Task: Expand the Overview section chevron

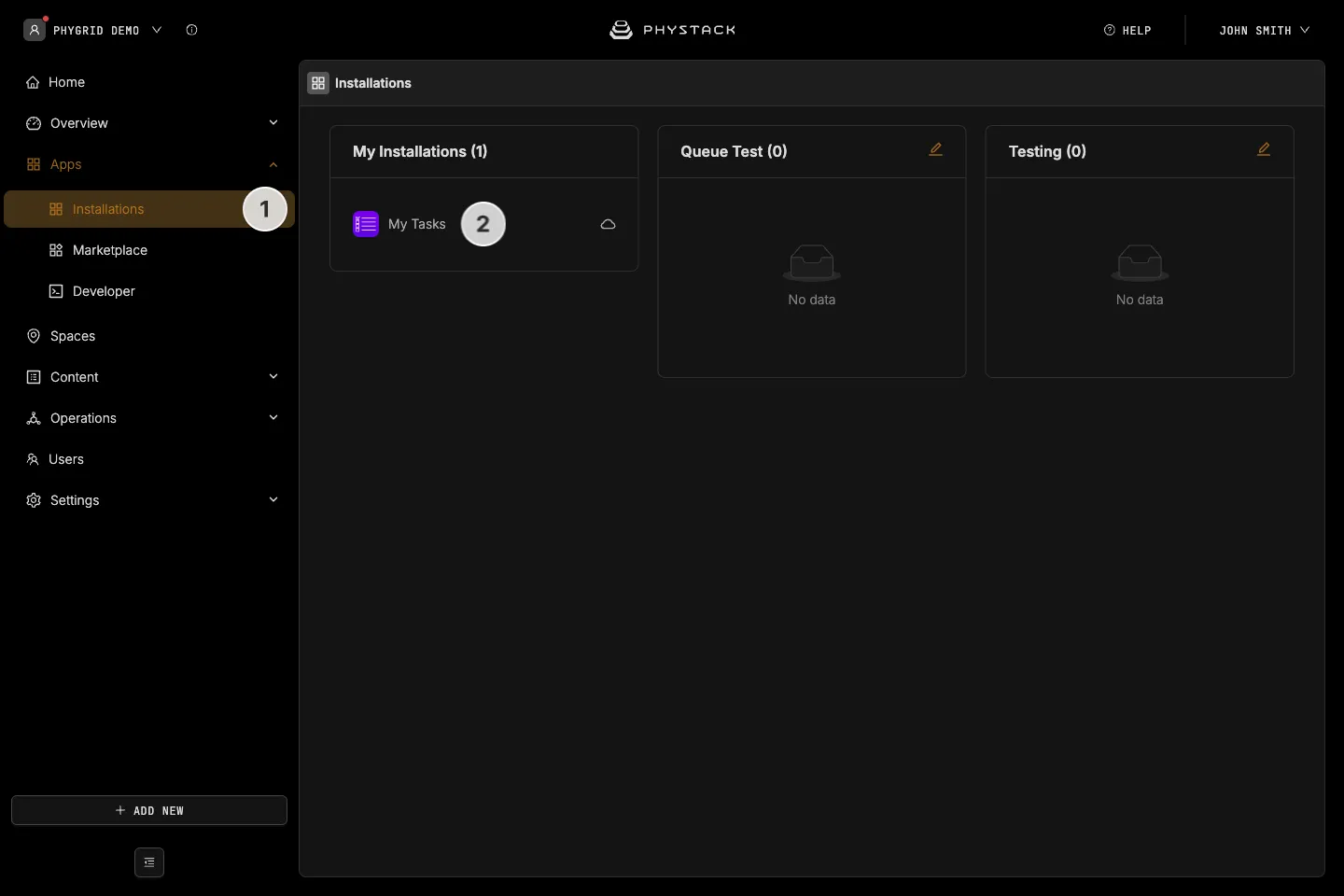Action: 273,122
